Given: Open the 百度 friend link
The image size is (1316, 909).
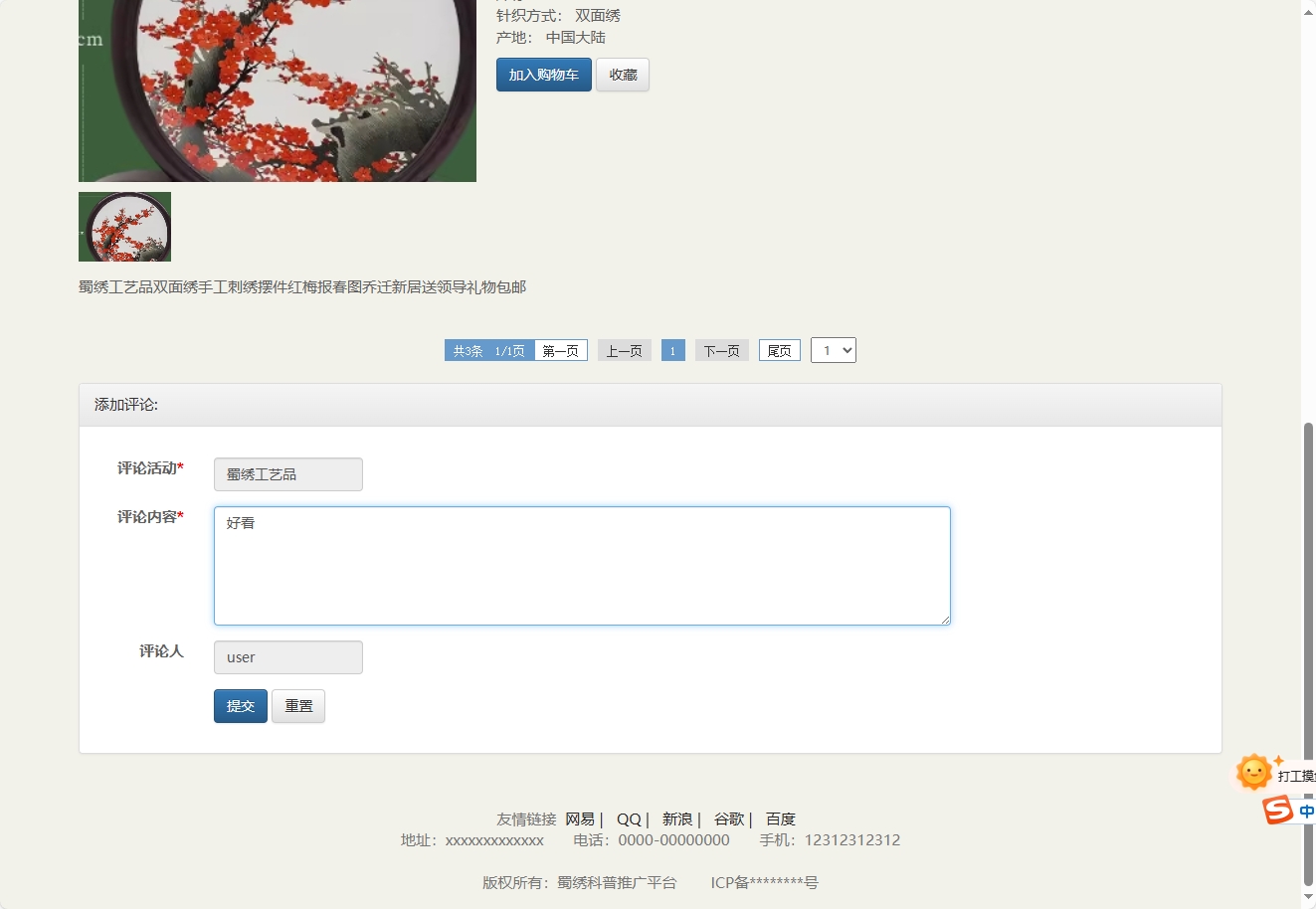Looking at the screenshot, I should 780,818.
